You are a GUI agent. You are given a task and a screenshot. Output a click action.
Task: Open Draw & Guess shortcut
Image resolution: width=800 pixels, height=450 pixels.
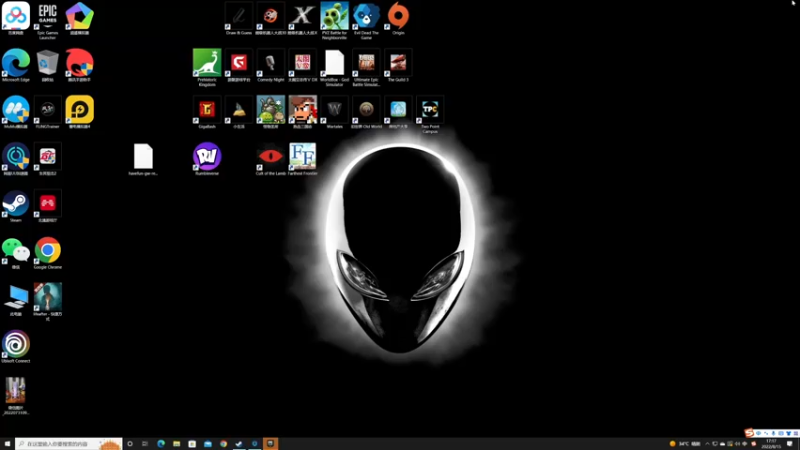(239, 19)
